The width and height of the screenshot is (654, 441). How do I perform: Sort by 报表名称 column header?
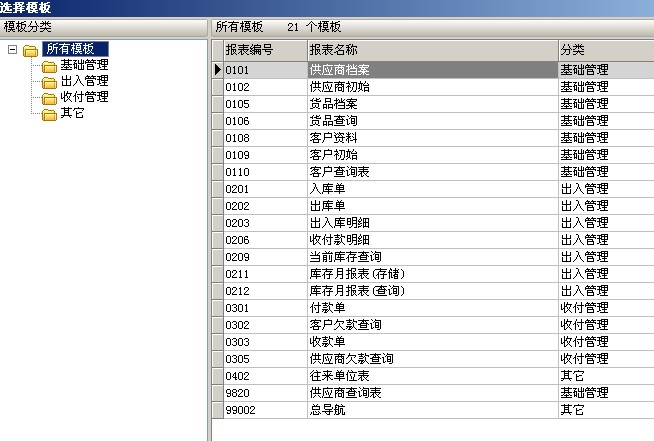[x=433, y=50]
